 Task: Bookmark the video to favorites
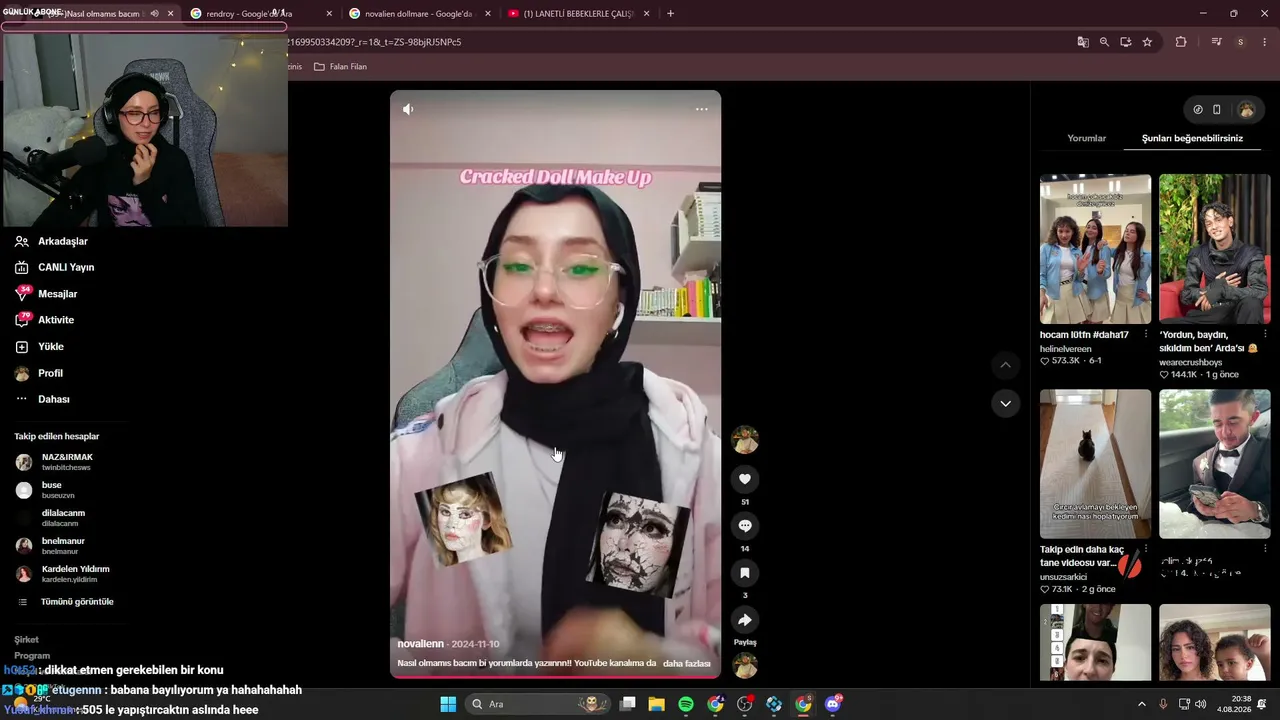point(744,573)
